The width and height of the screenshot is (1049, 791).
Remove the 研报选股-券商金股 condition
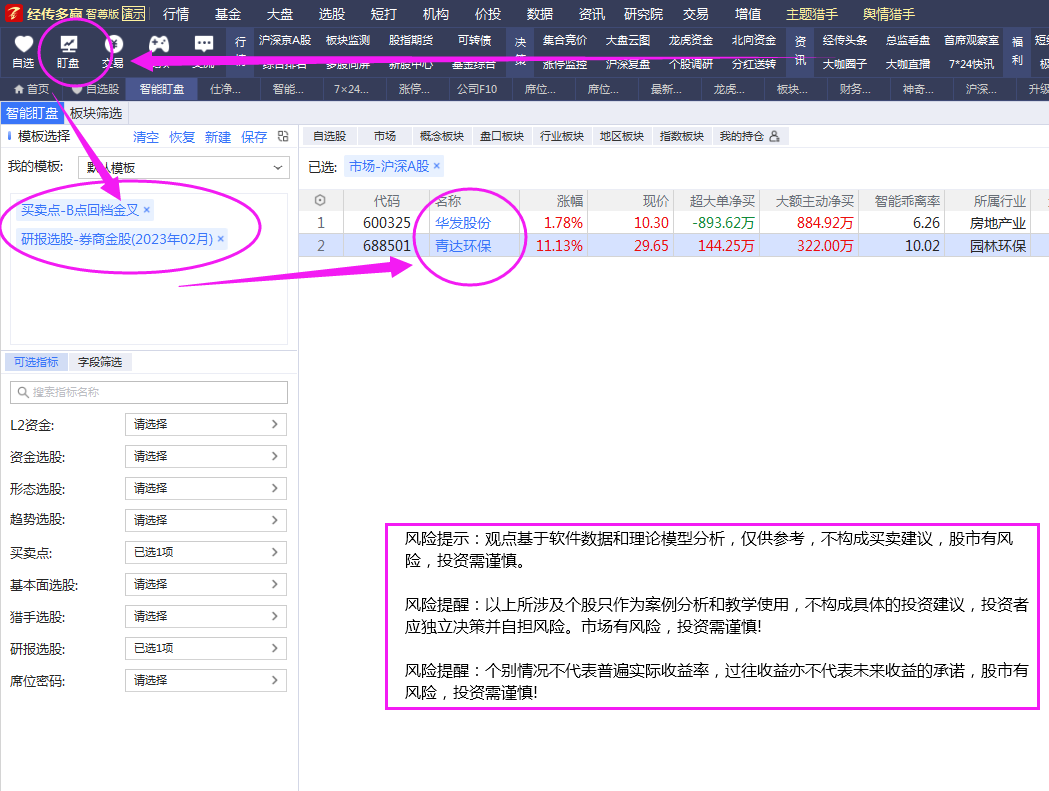(220, 239)
